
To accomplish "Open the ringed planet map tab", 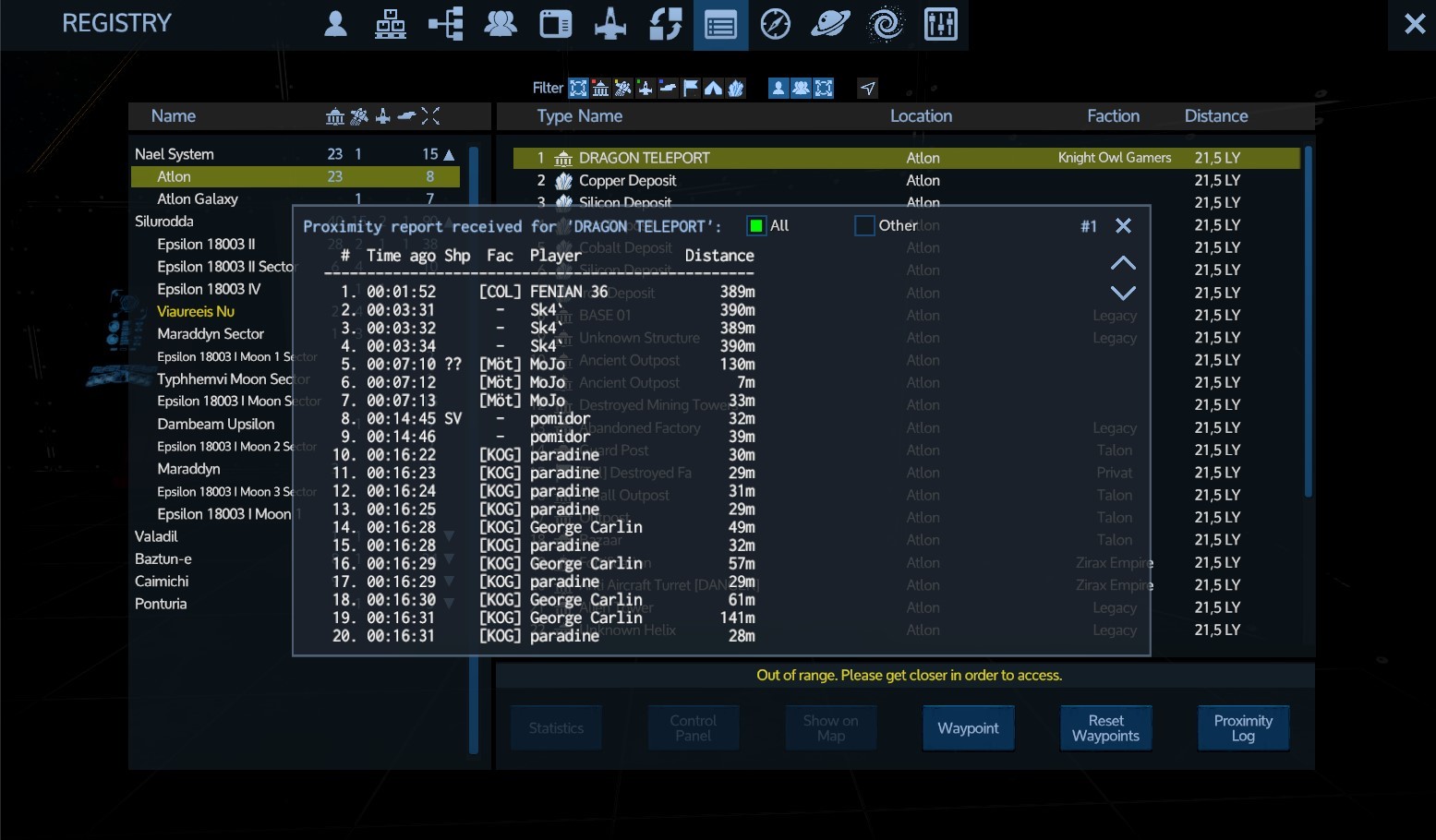I will 830,24.
